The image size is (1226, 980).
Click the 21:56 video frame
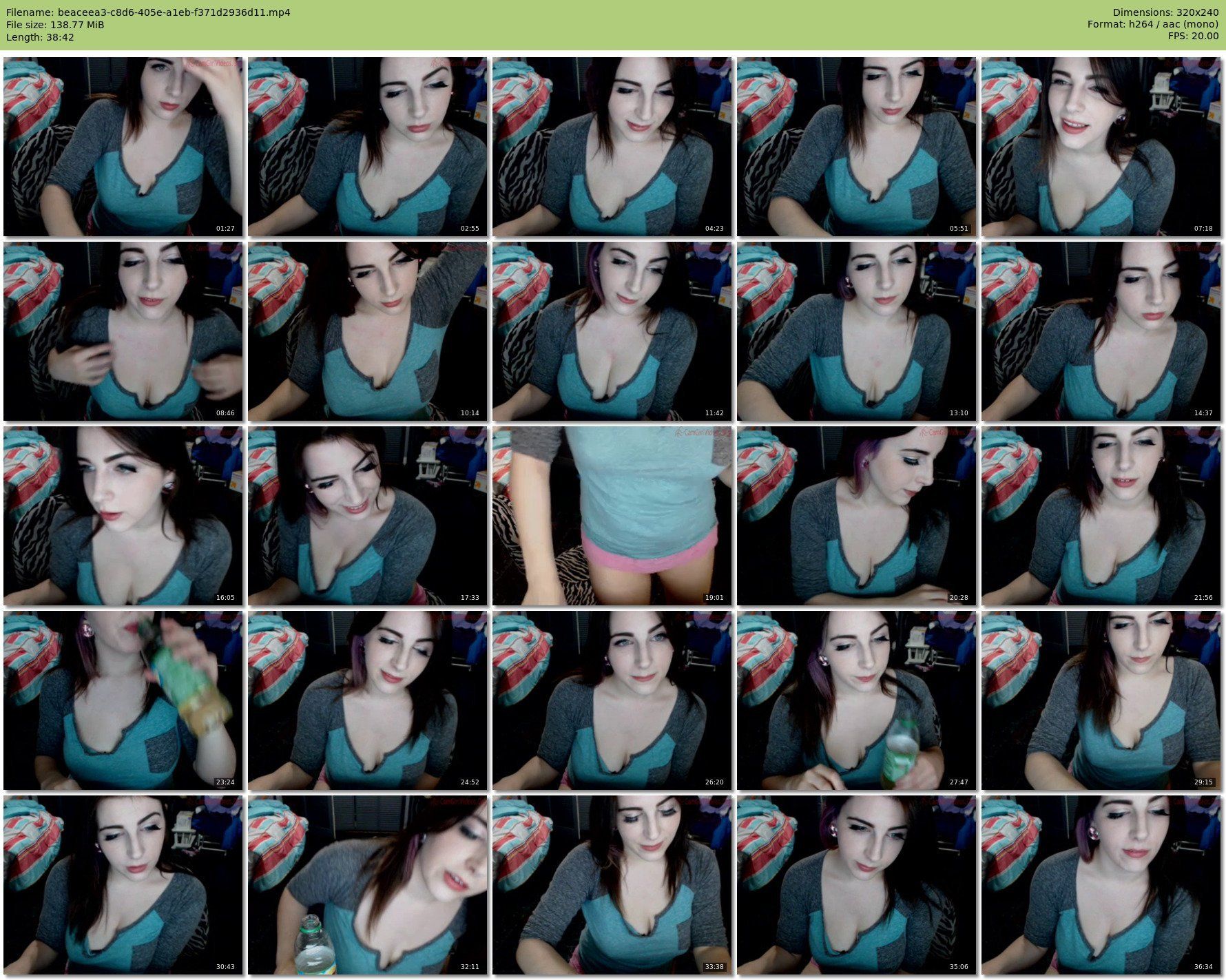tap(1101, 516)
